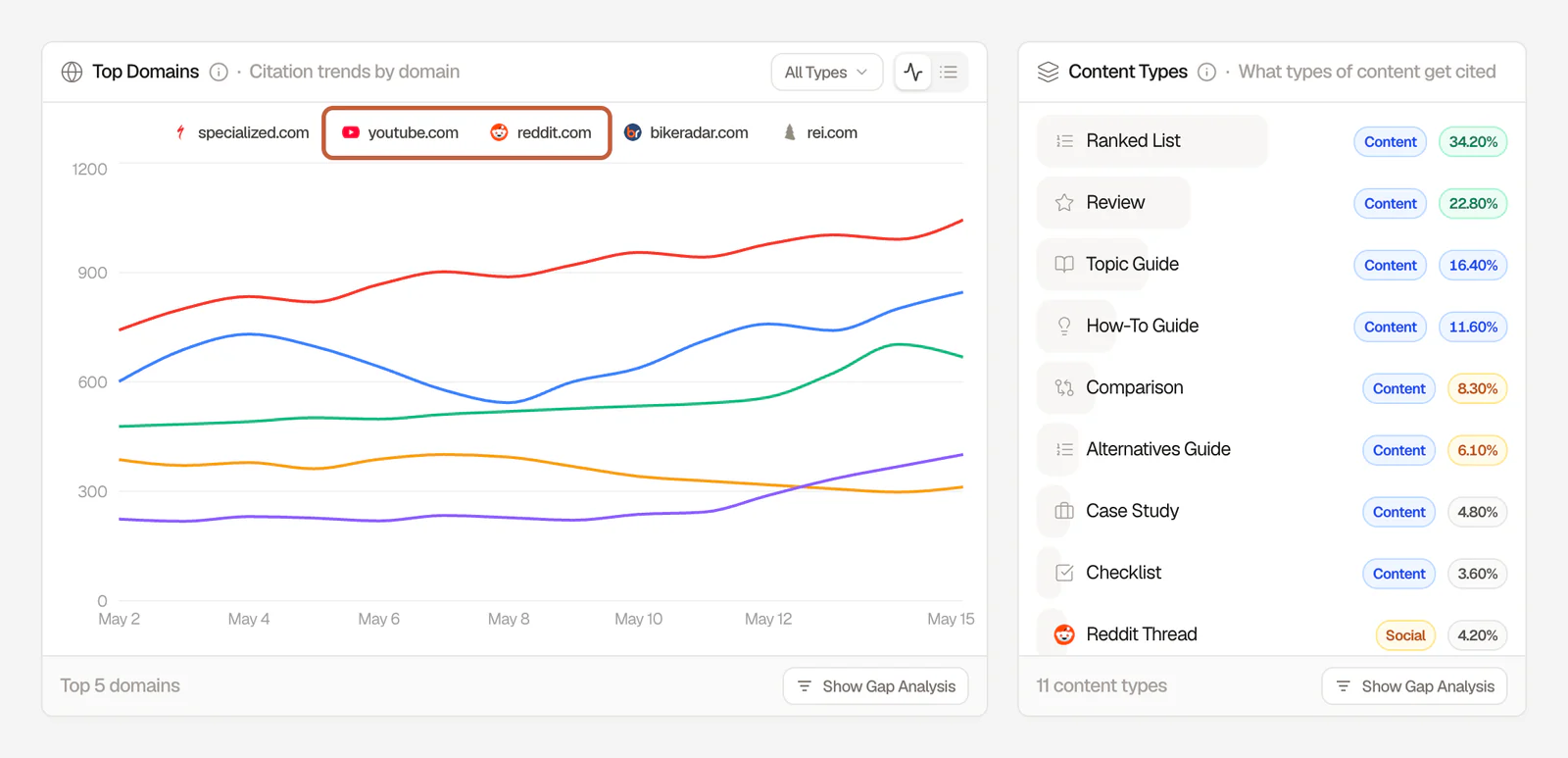Click the How-To Guide lightbulb icon
The height and width of the screenshot is (758, 1568).
[x=1064, y=327]
